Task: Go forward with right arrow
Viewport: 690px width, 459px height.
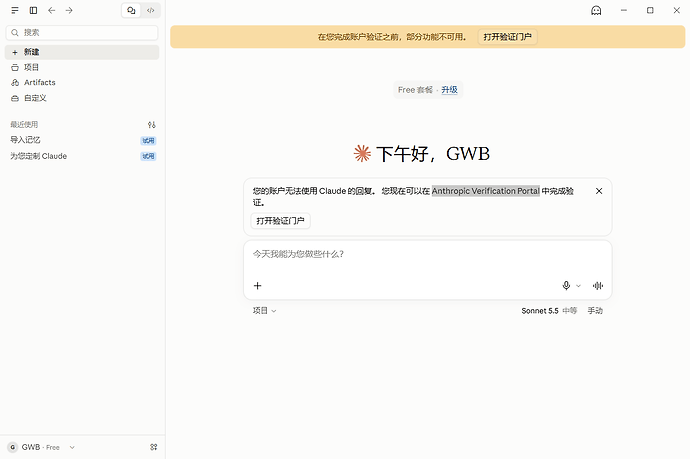Action: pos(69,10)
